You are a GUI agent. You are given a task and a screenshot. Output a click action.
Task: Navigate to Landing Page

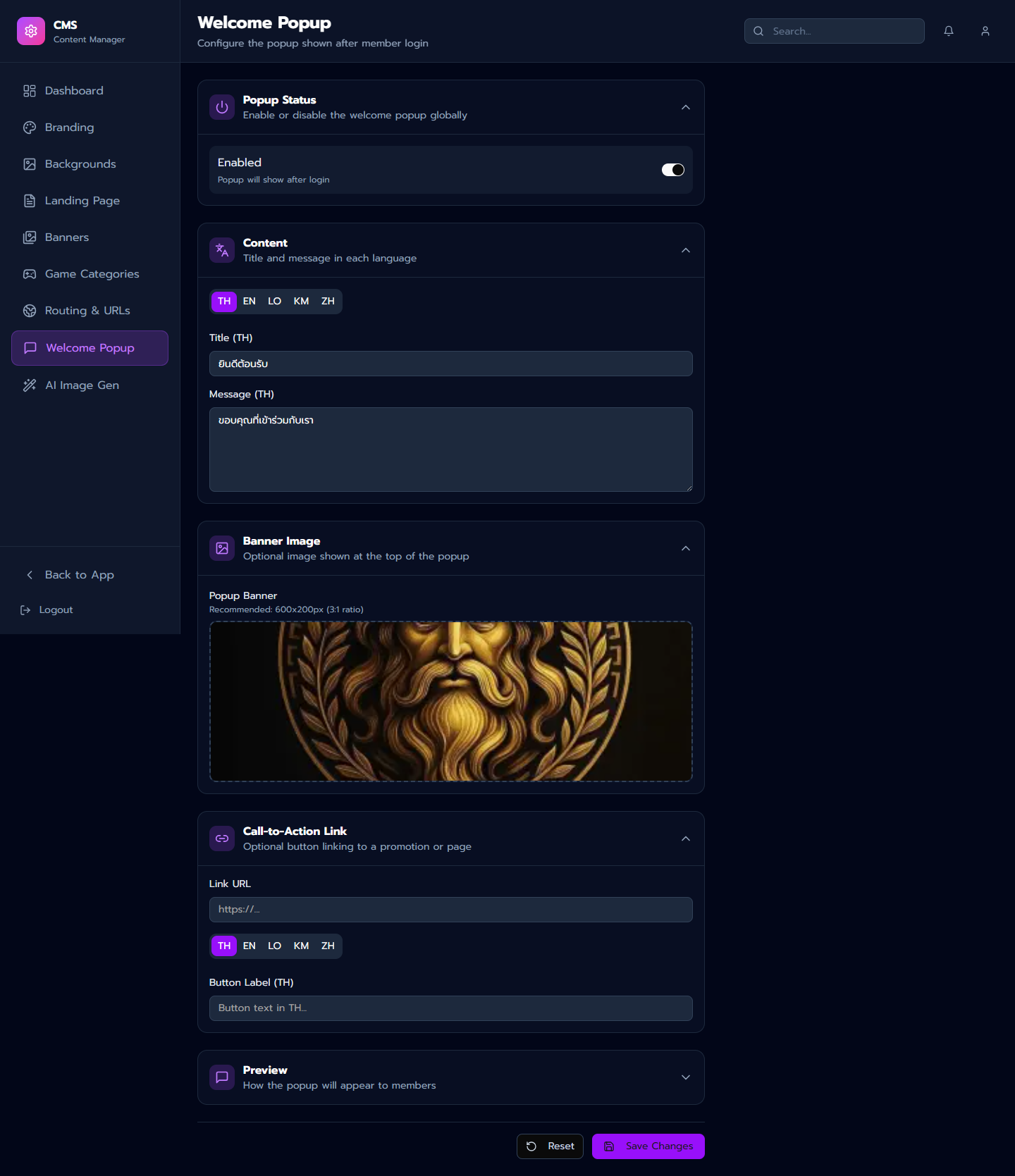(90, 201)
